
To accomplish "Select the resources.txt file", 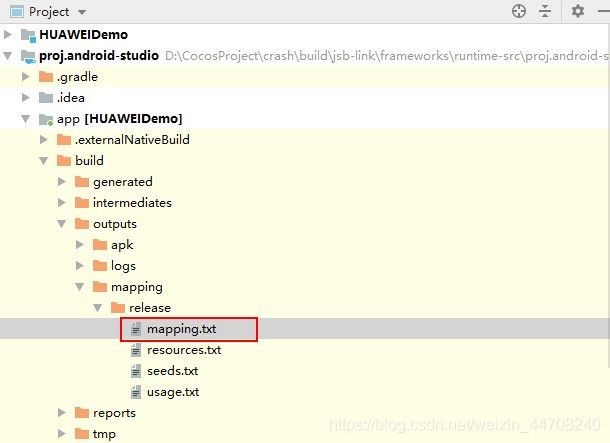I will (184, 350).
